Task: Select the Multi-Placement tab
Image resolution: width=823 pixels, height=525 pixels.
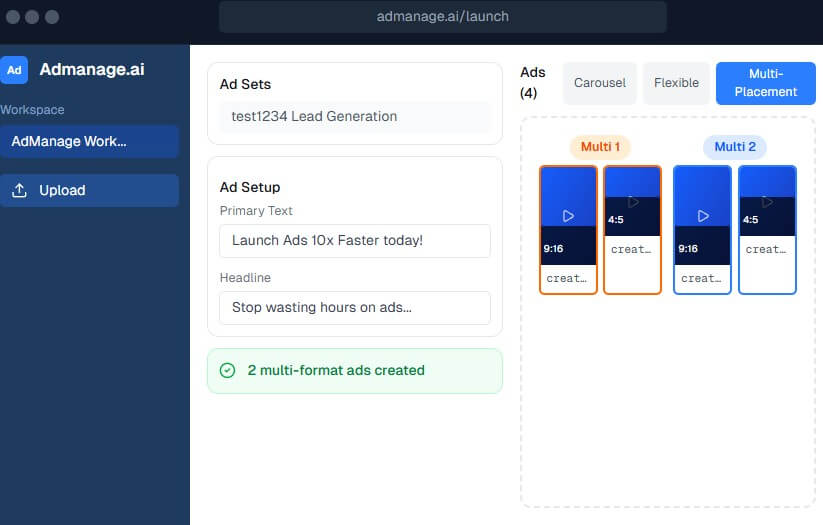Action: (x=766, y=83)
